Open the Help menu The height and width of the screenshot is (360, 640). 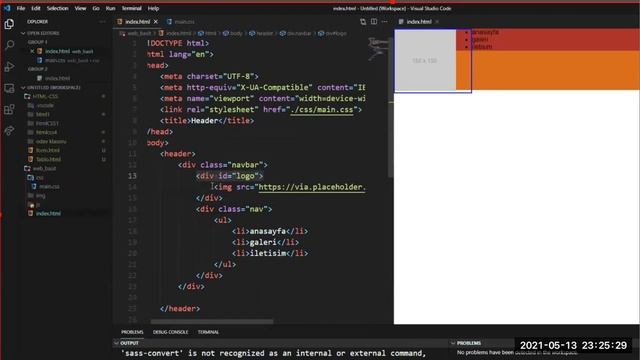click(x=153, y=8)
